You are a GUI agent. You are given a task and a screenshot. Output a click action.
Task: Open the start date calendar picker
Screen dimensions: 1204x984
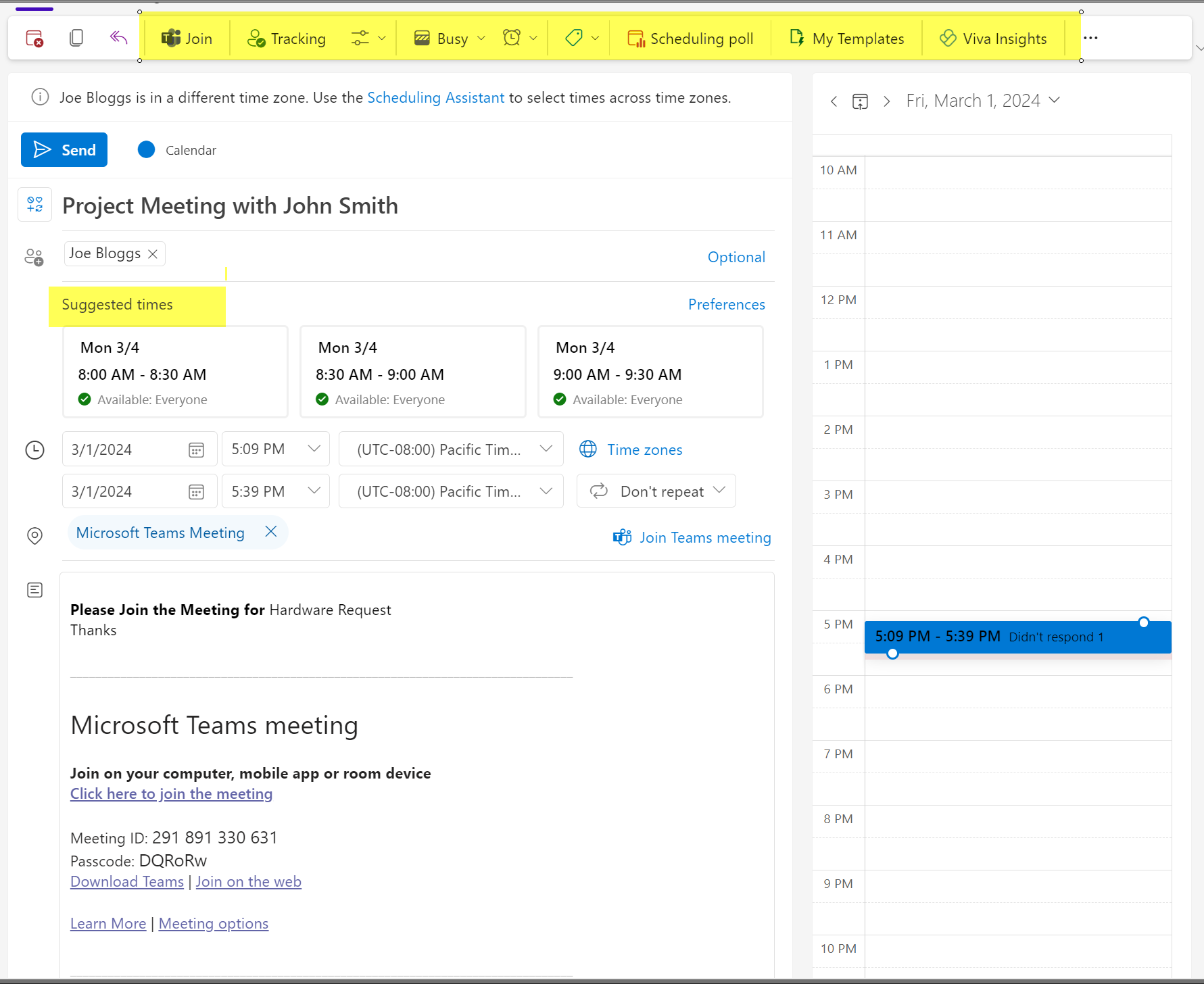click(196, 449)
